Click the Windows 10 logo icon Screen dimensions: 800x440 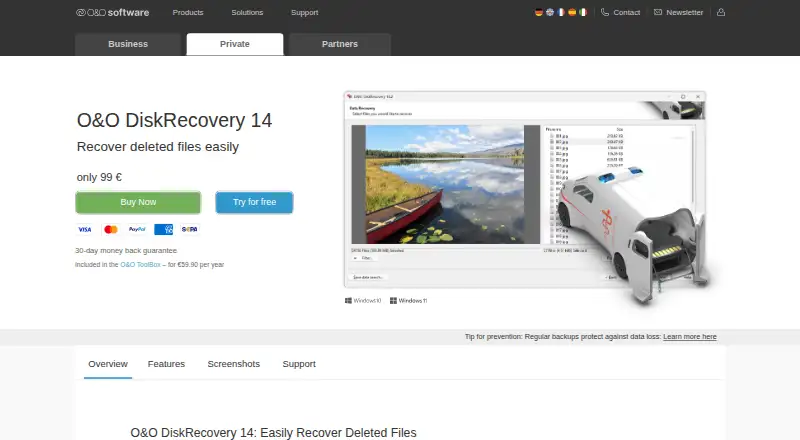348,301
